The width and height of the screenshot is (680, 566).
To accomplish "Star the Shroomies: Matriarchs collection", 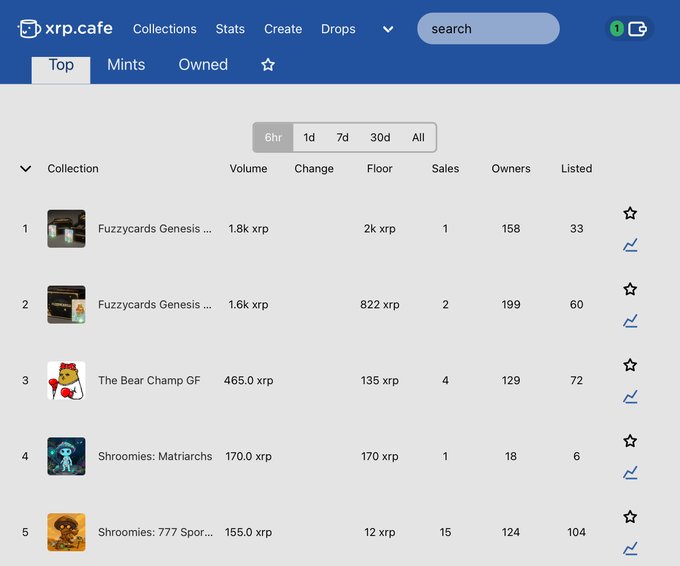I will coord(630,441).
